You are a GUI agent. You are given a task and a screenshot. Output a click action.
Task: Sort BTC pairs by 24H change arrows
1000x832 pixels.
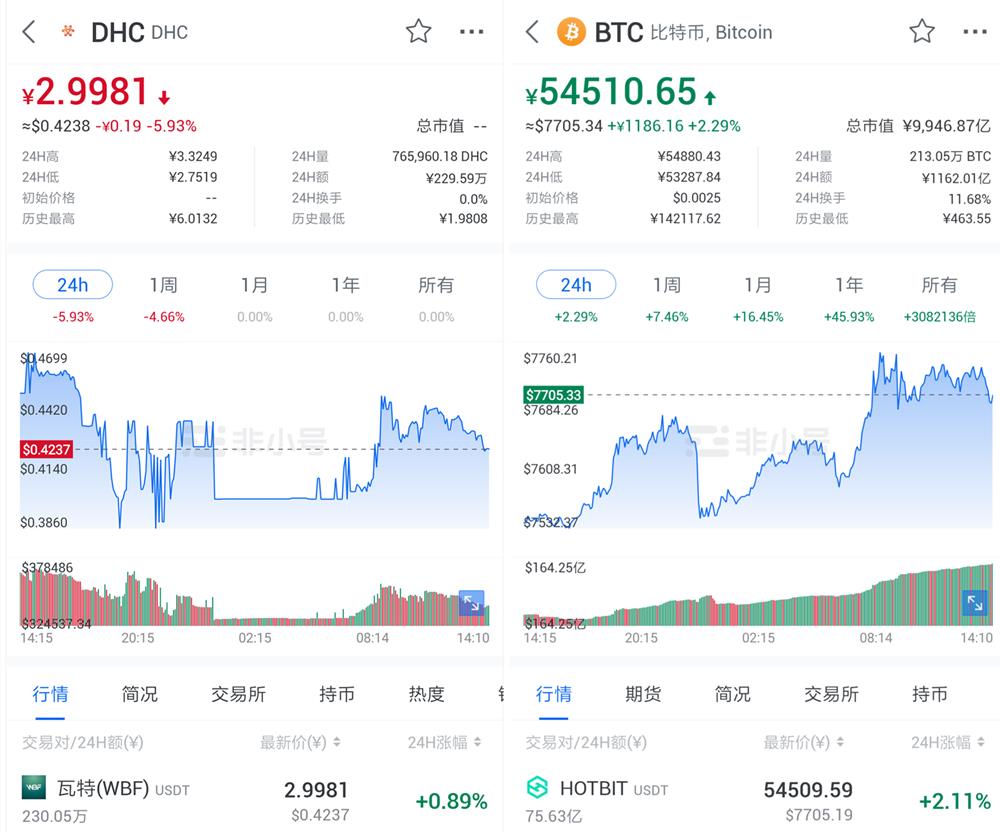click(981, 742)
